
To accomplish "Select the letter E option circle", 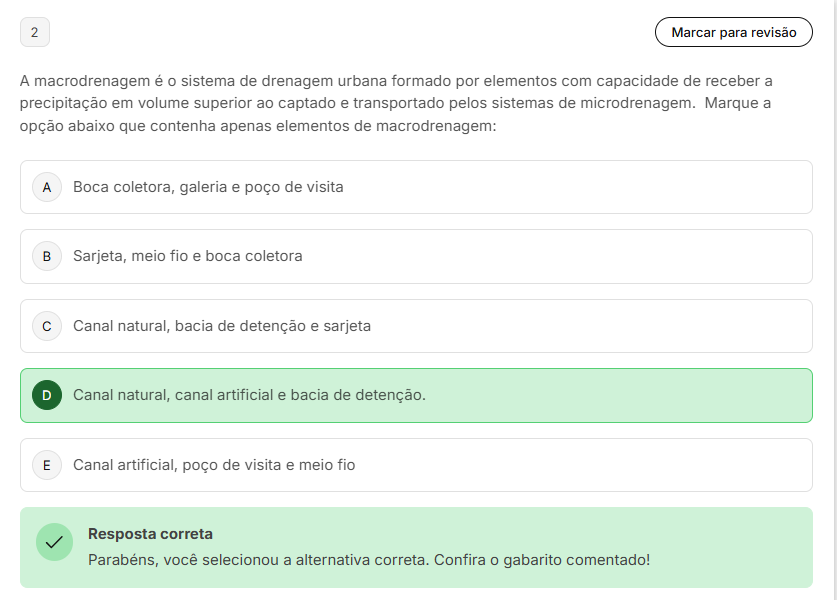I will pos(47,465).
